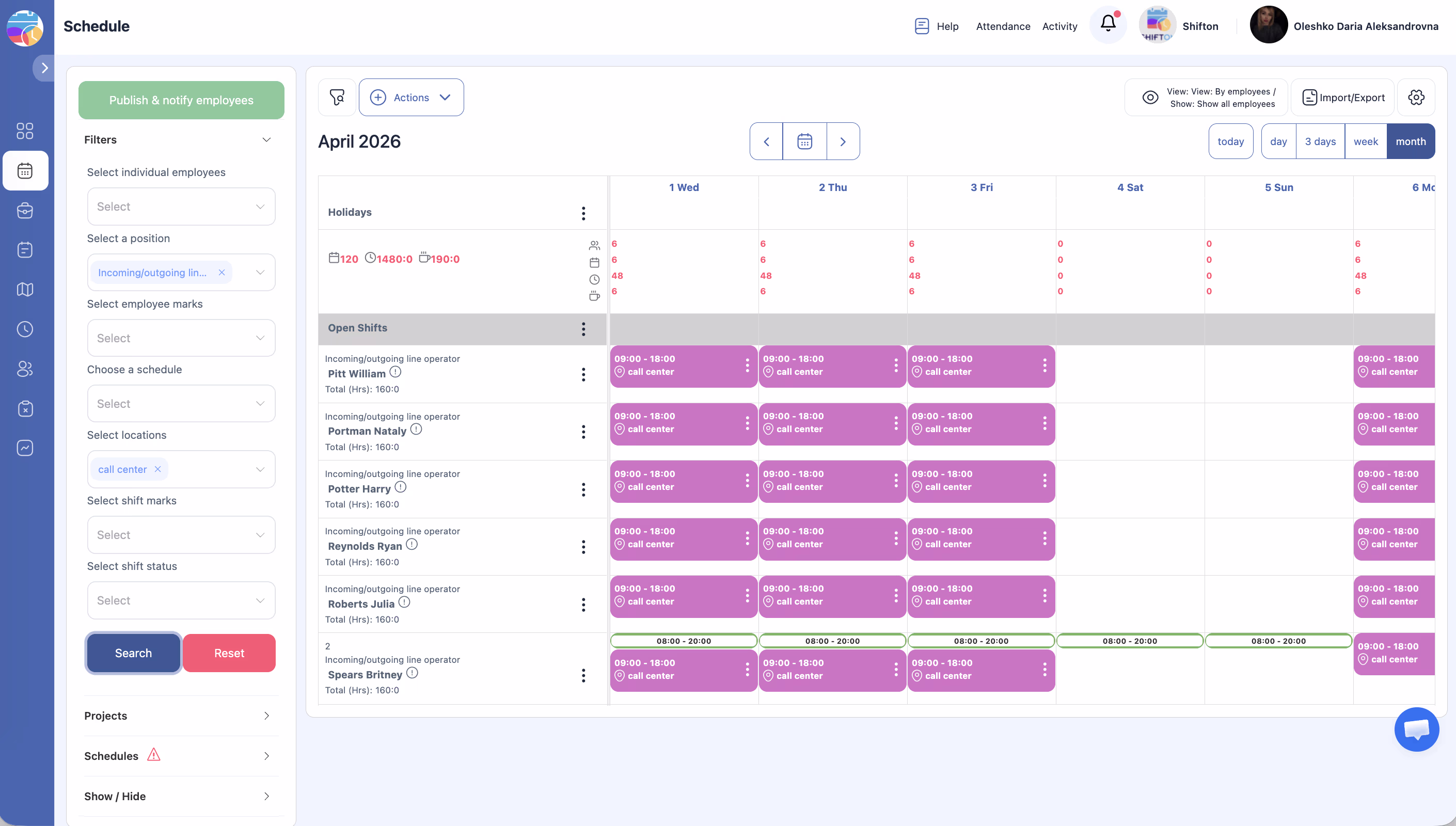Toggle the view eye for employees display

(1150, 98)
